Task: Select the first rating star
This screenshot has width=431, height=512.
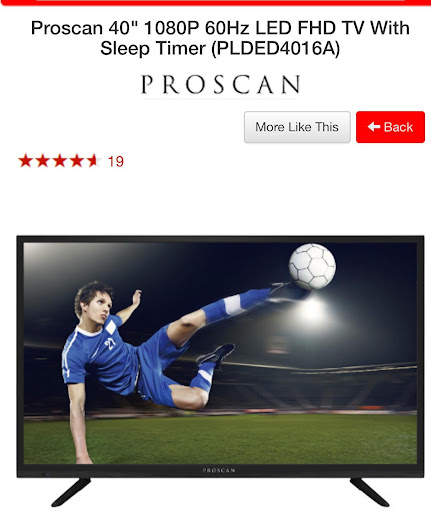Action: coord(25,161)
